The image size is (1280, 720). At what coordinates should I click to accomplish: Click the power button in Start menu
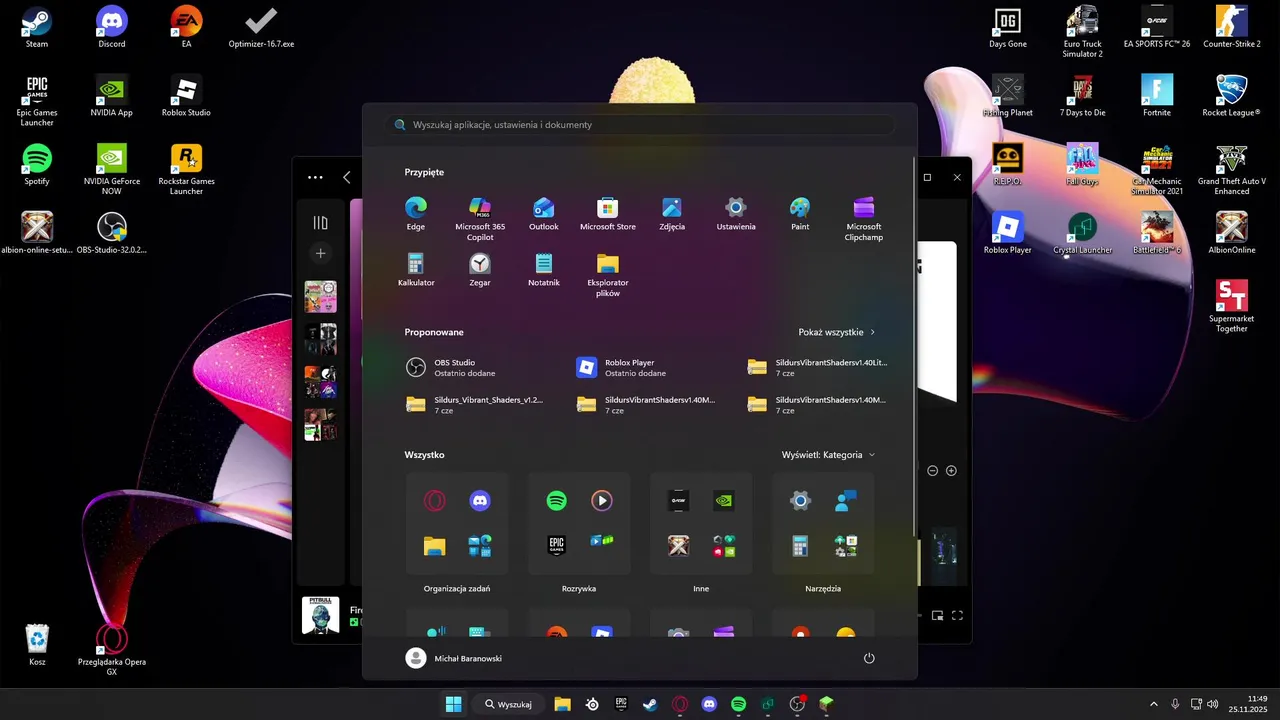(x=869, y=658)
